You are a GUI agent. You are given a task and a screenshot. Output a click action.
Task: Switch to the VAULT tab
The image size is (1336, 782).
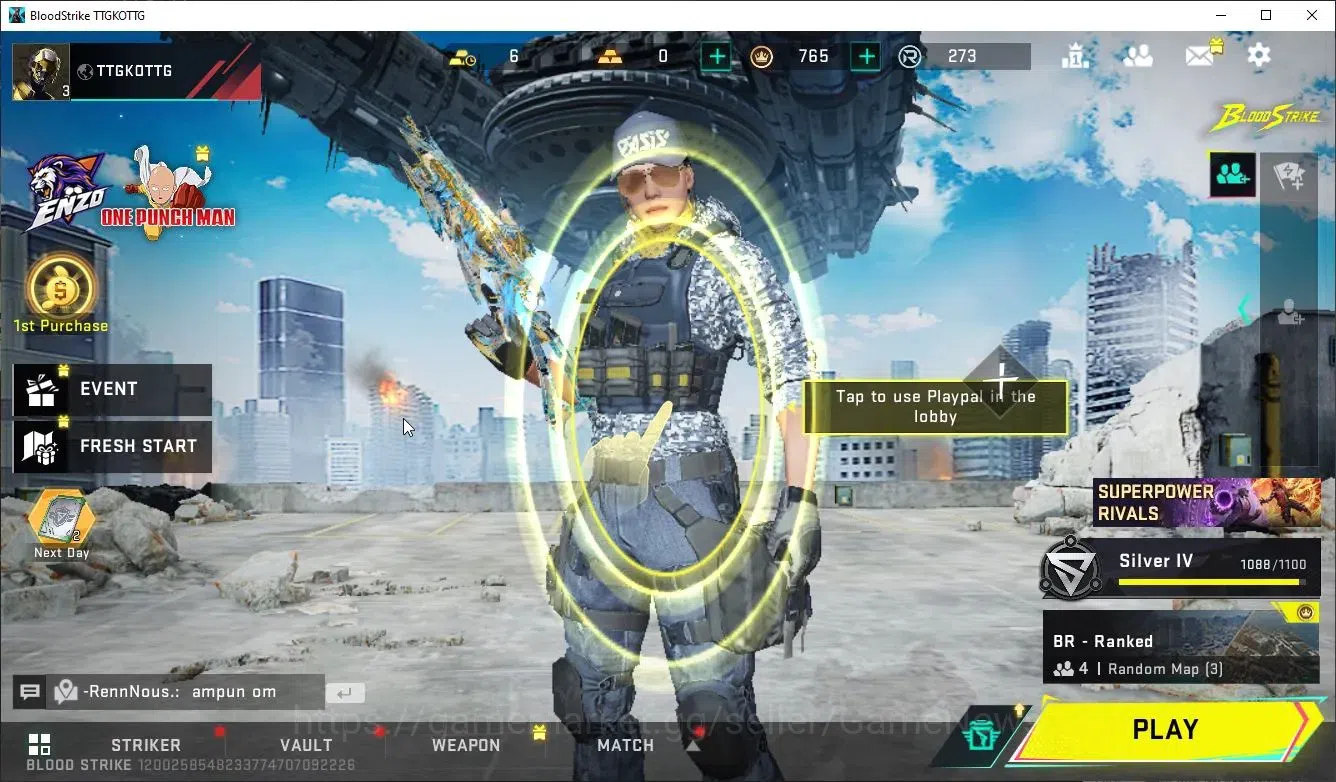pos(306,745)
